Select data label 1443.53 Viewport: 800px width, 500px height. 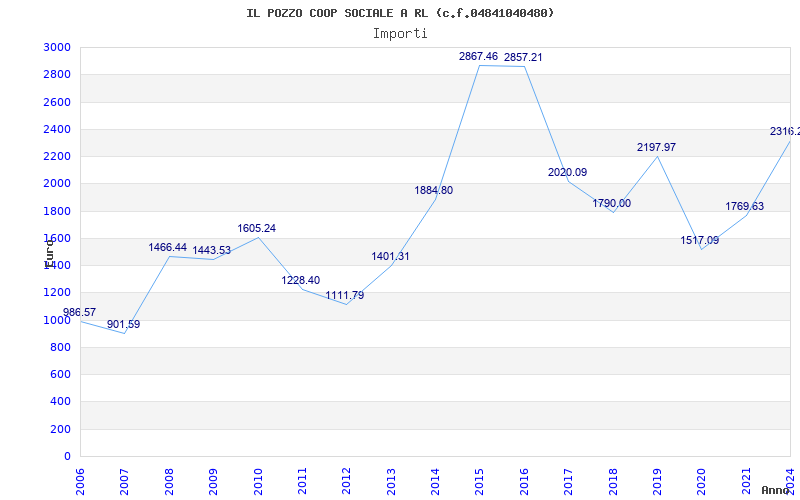click(212, 251)
